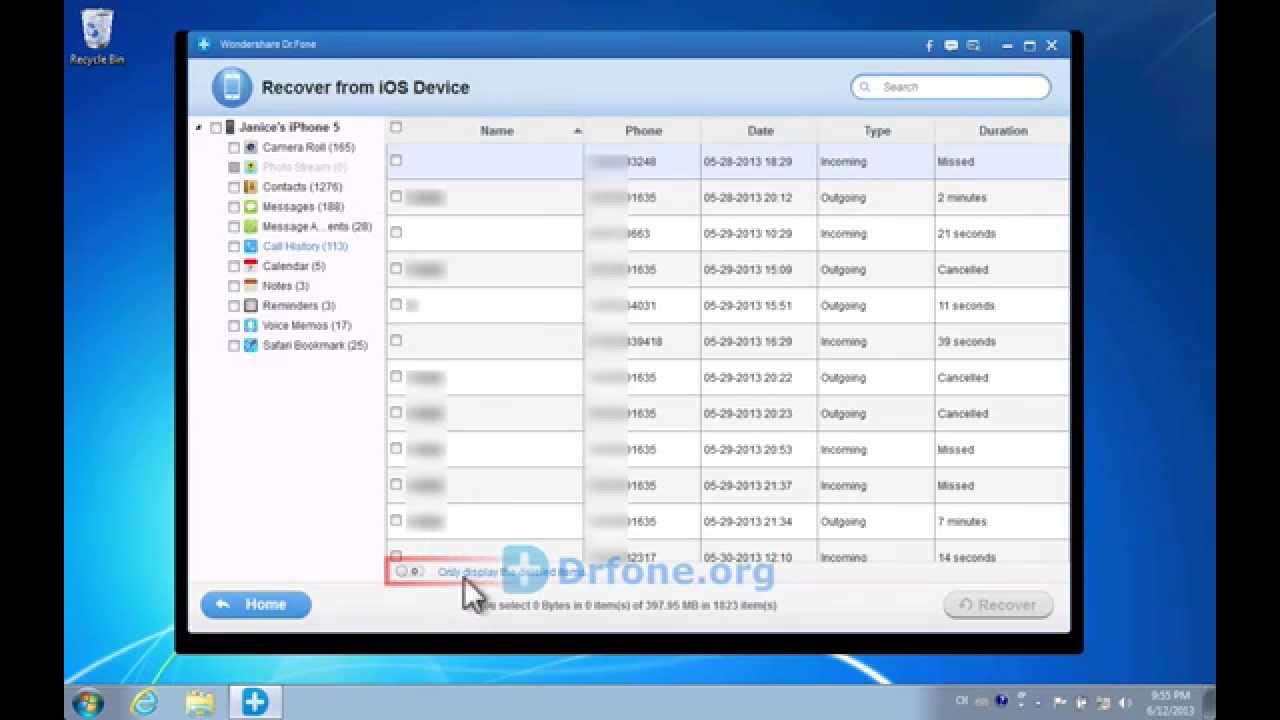Click the Call History phone icon
This screenshot has height=720, width=1280.
tap(251, 246)
